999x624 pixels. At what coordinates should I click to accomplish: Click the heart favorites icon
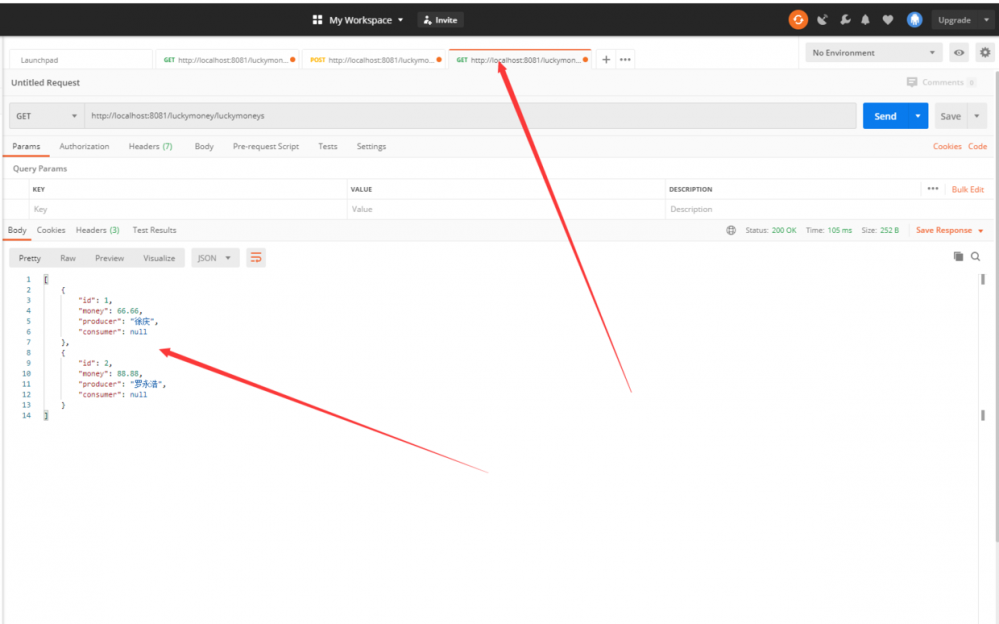pos(888,19)
